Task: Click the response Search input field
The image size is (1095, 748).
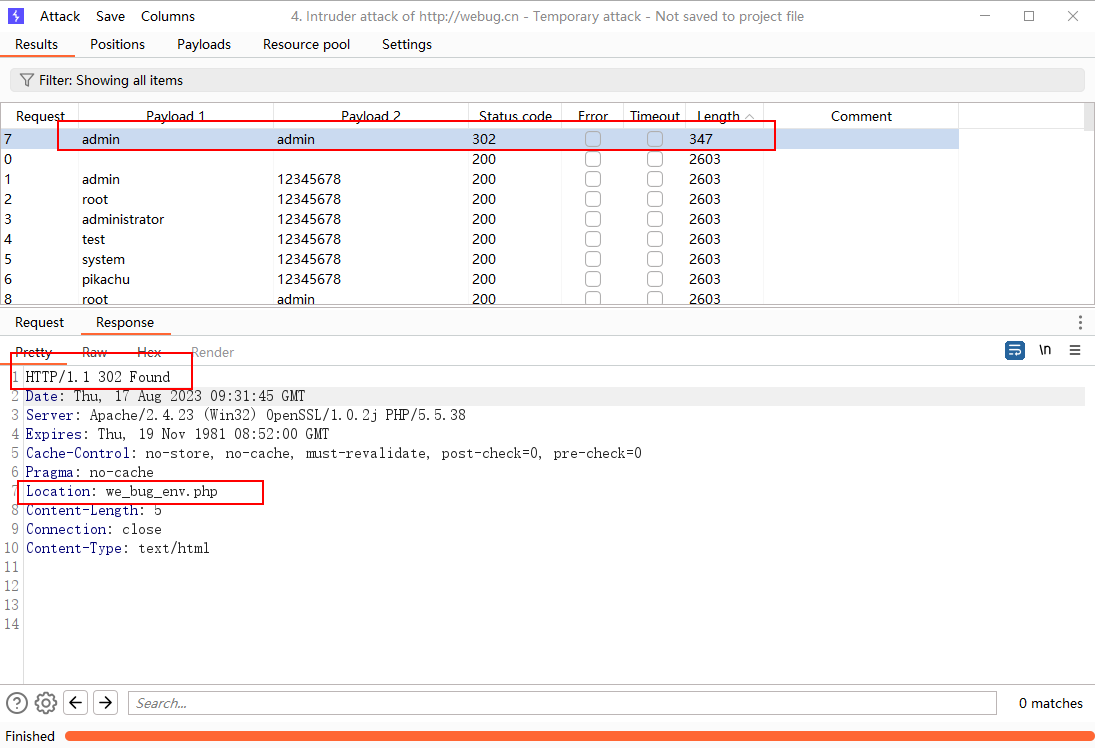Action: tap(562, 703)
